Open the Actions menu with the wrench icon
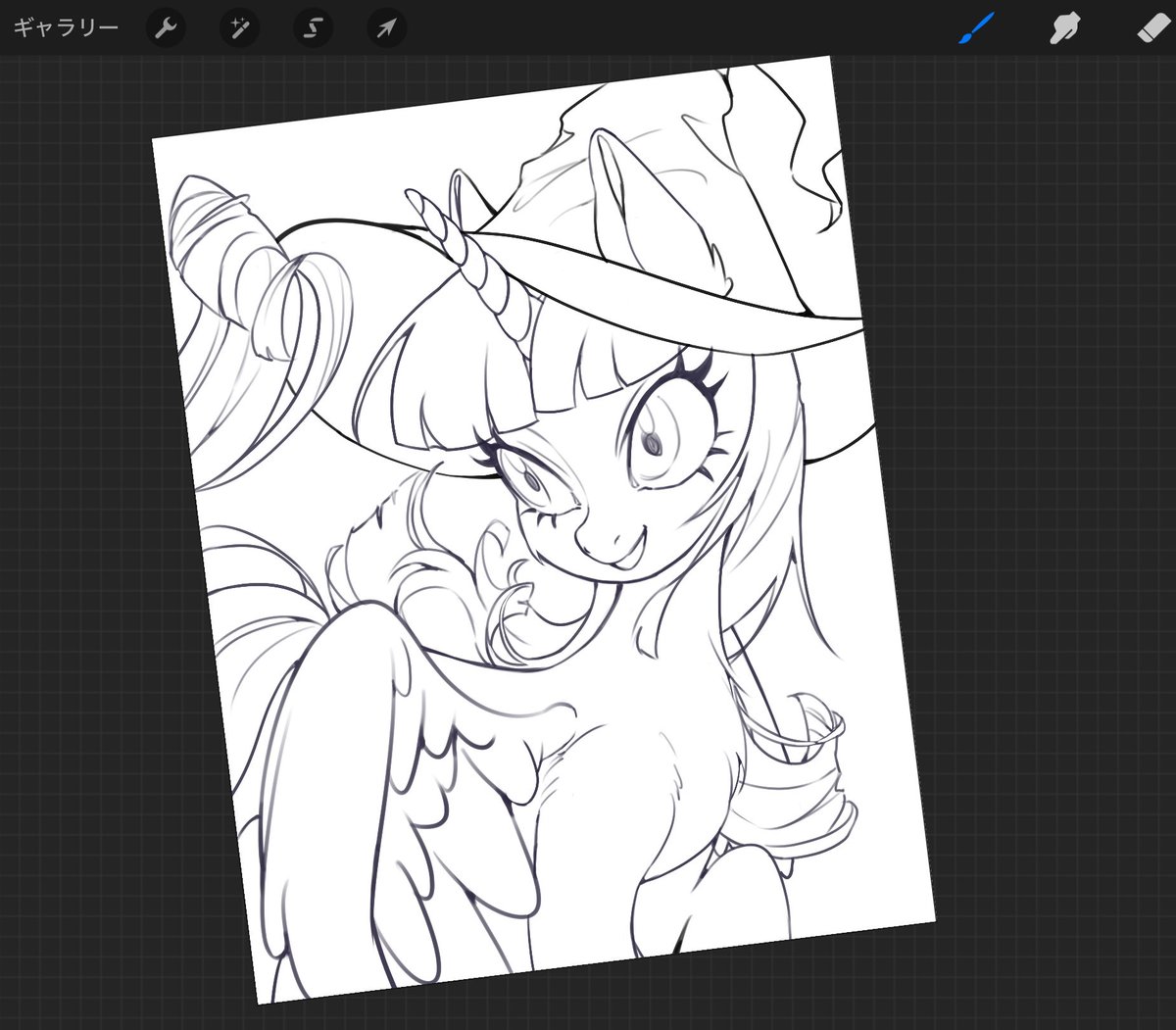This screenshot has width=1176, height=1030. click(166, 28)
